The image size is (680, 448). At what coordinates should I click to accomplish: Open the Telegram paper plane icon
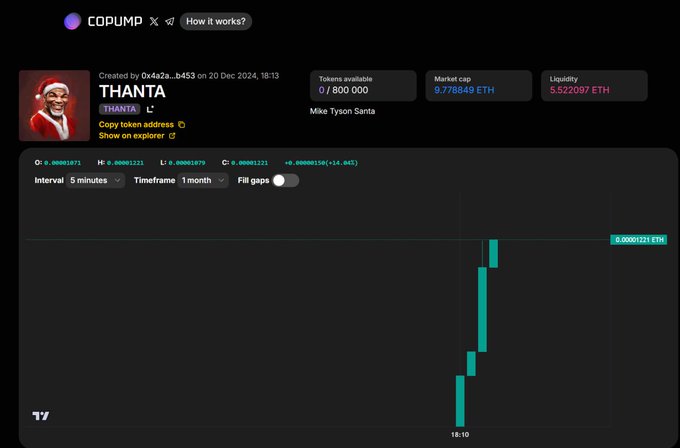pyautogui.click(x=170, y=21)
